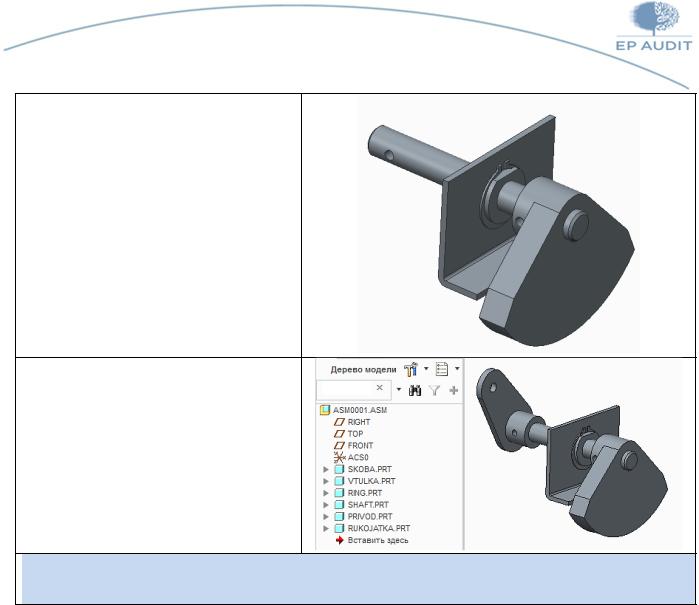Expand the PRIVOD.PRT node

click(x=326, y=517)
